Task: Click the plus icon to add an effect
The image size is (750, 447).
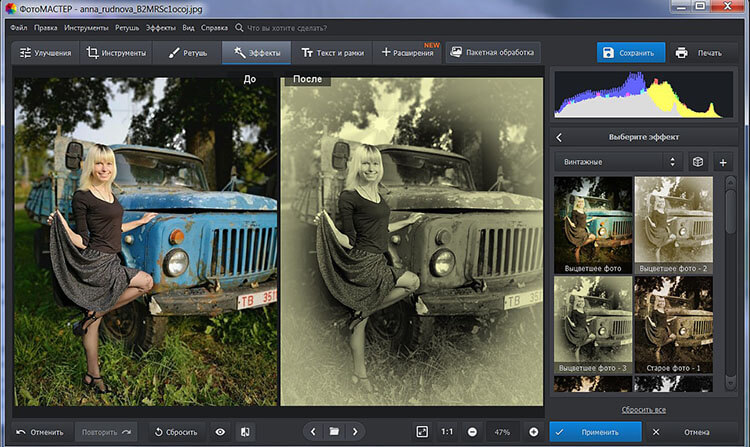Action: point(722,161)
